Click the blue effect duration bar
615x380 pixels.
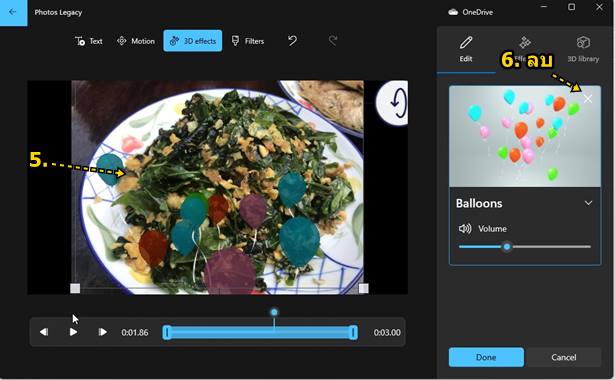point(260,333)
